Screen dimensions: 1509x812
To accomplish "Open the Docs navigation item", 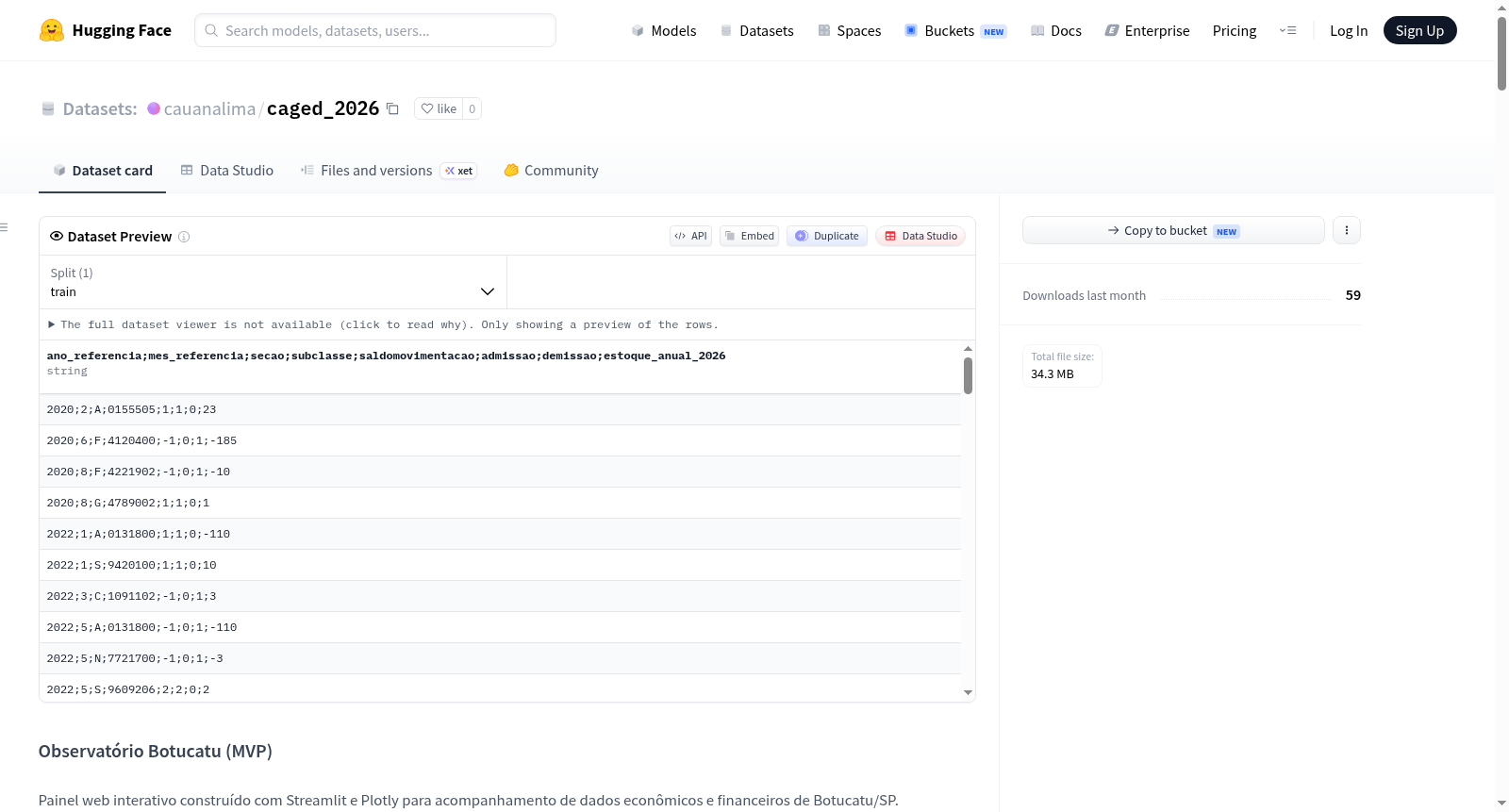I will [x=1056, y=30].
